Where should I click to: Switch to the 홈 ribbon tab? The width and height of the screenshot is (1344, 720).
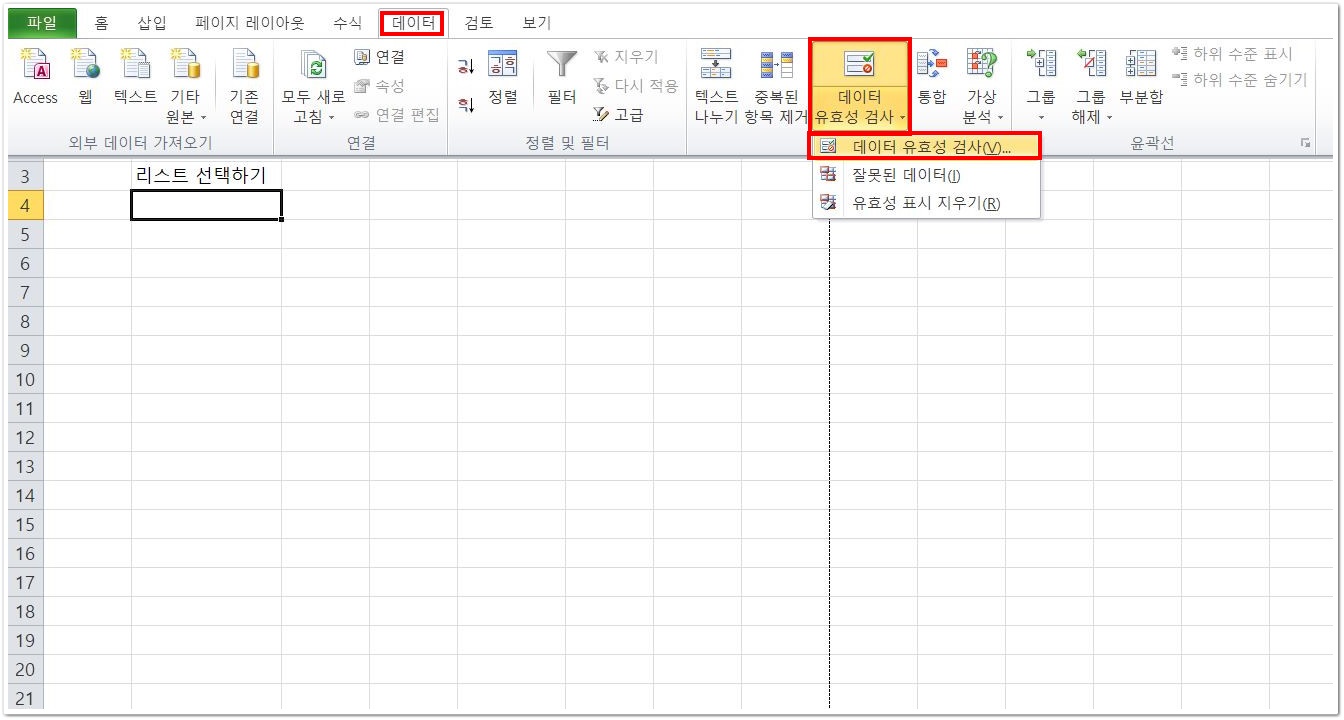[x=101, y=23]
